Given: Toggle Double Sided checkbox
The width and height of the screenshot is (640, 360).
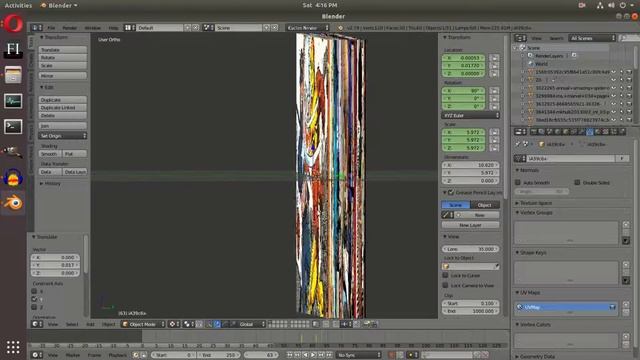Looking at the screenshot, I should pos(577,182).
